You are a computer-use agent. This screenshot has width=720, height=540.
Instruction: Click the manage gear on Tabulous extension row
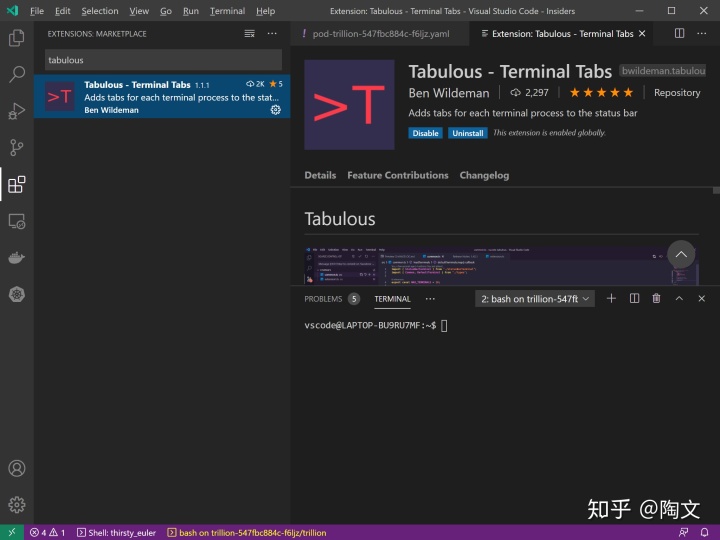tap(276, 110)
